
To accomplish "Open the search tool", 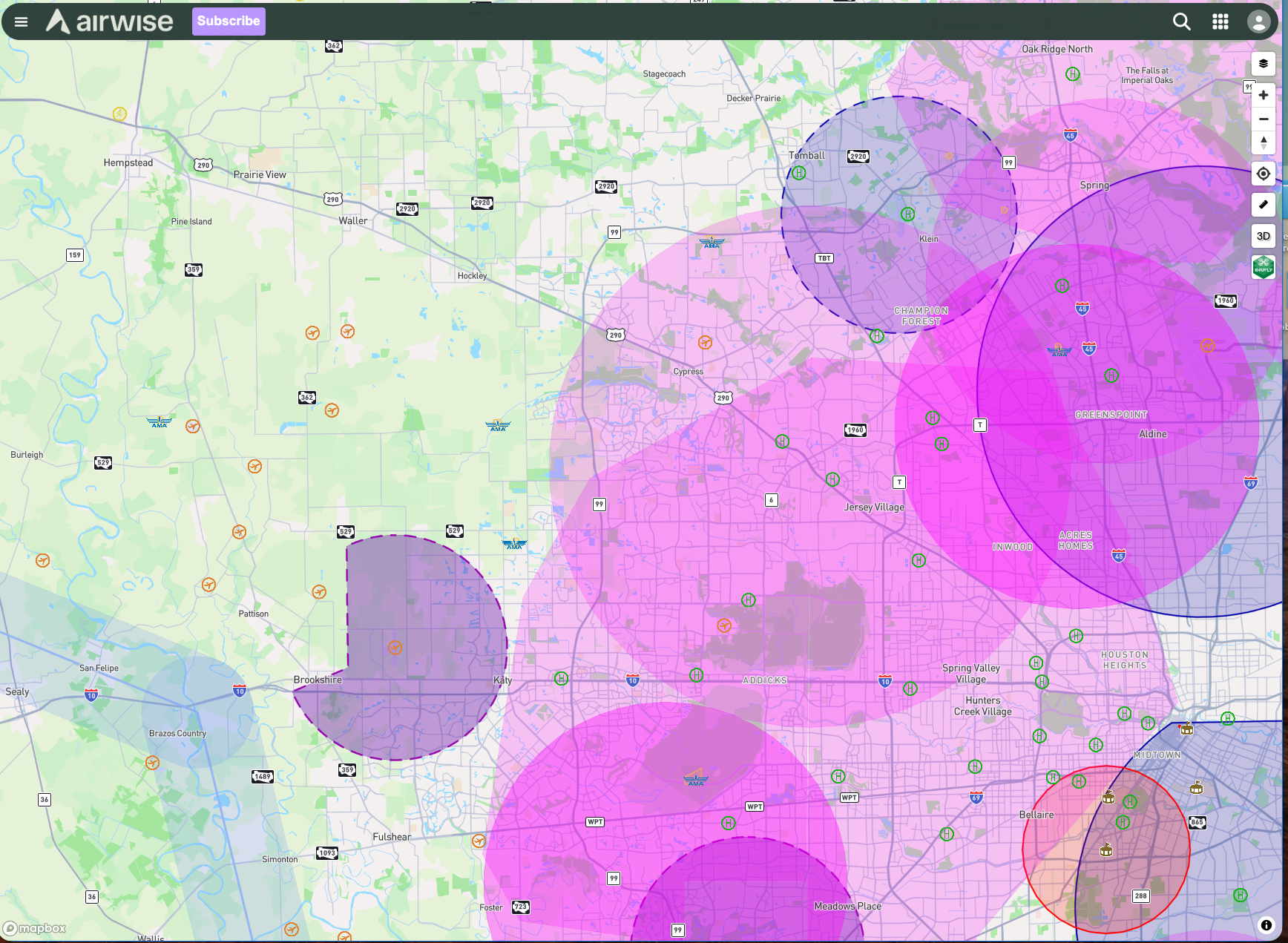I will tap(1181, 22).
